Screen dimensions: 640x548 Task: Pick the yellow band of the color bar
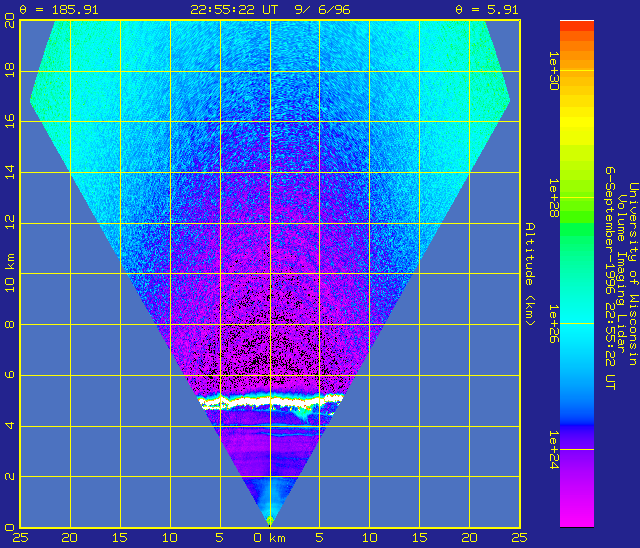[x=577, y=122]
